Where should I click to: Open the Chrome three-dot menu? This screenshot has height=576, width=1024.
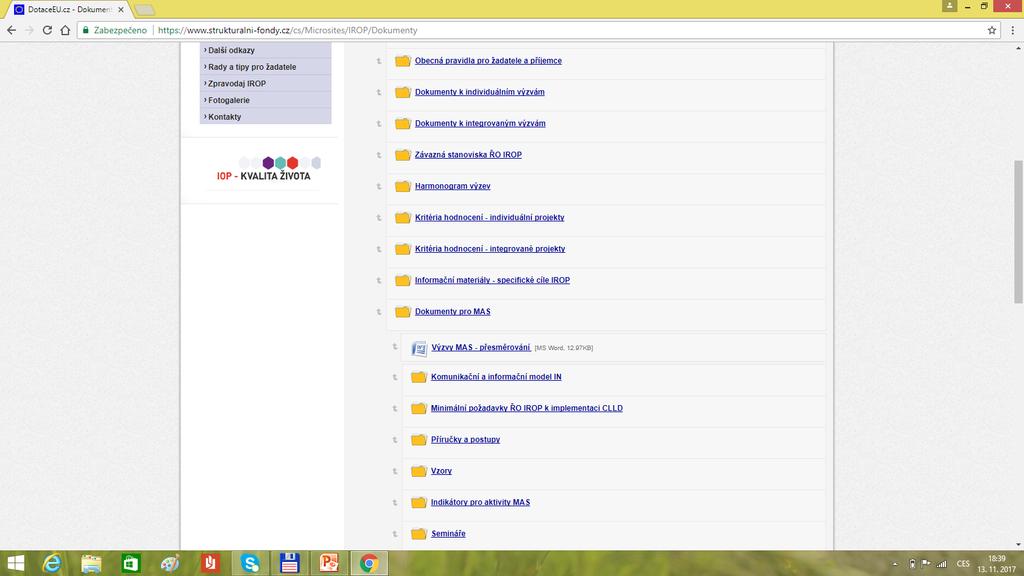click(1013, 30)
